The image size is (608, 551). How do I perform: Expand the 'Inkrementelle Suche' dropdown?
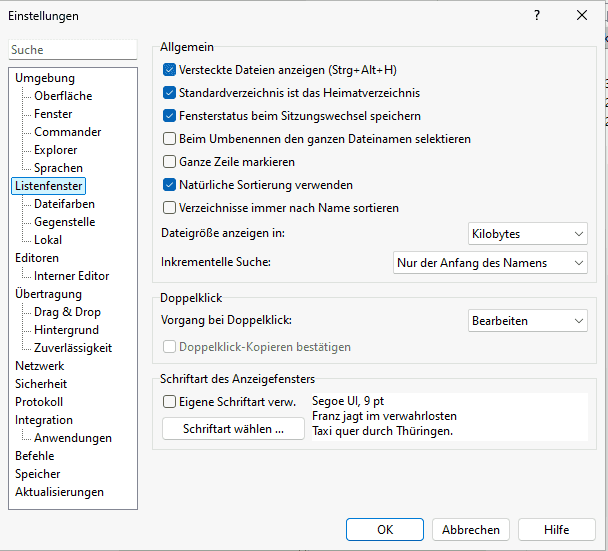coord(490,262)
